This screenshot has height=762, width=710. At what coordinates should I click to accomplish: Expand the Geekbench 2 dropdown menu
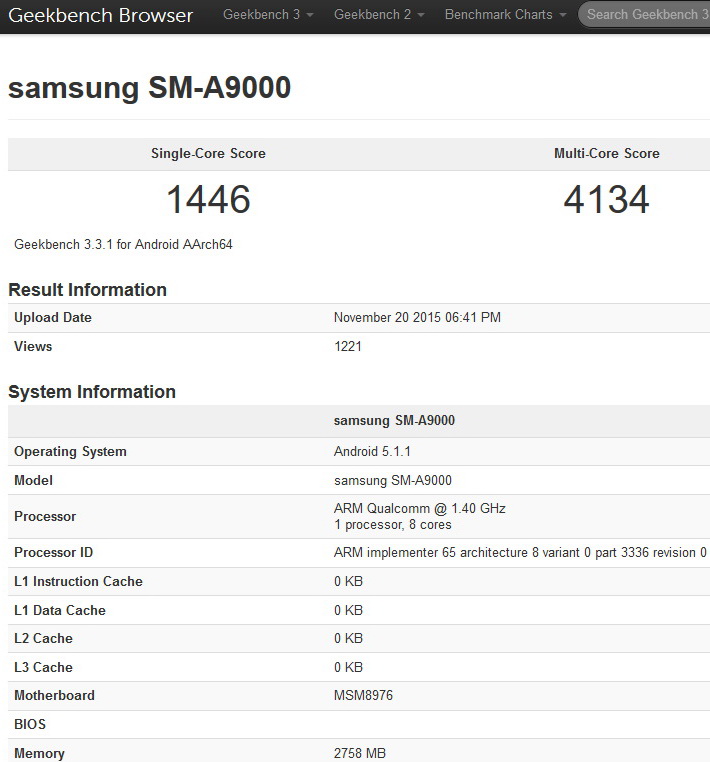tap(378, 15)
